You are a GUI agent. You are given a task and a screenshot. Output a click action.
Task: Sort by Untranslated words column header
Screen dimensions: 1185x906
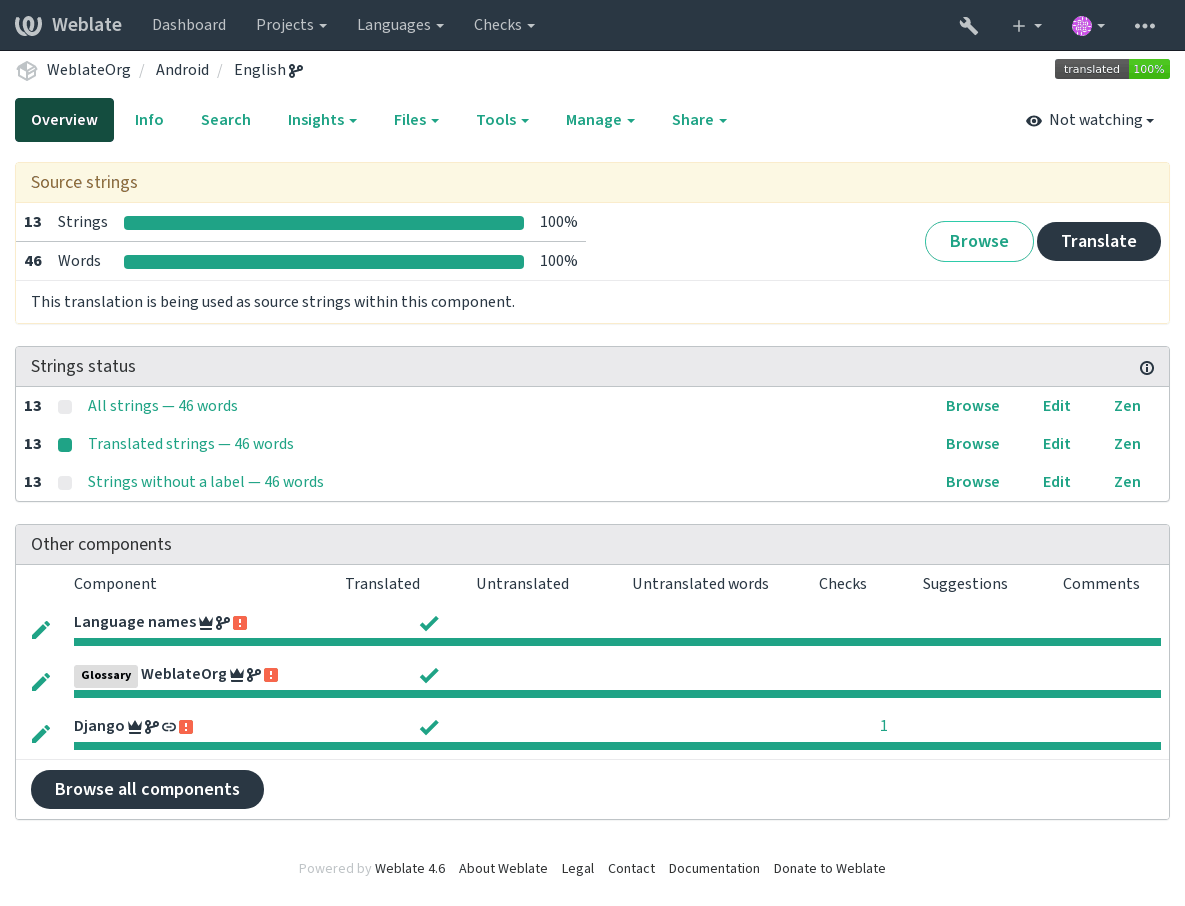click(700, 584)
